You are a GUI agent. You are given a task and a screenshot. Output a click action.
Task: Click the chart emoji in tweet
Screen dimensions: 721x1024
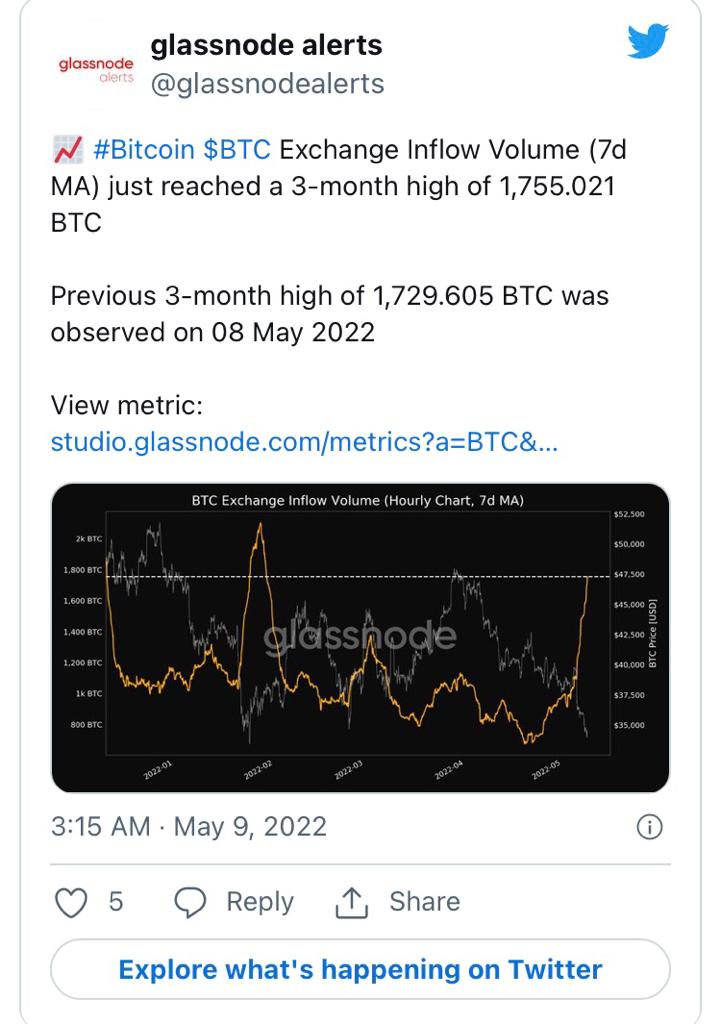click(66, 151)
